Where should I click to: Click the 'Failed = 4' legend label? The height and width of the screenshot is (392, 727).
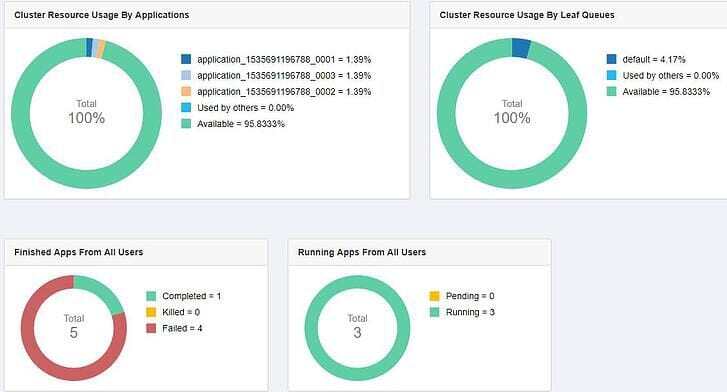(182, 328)
